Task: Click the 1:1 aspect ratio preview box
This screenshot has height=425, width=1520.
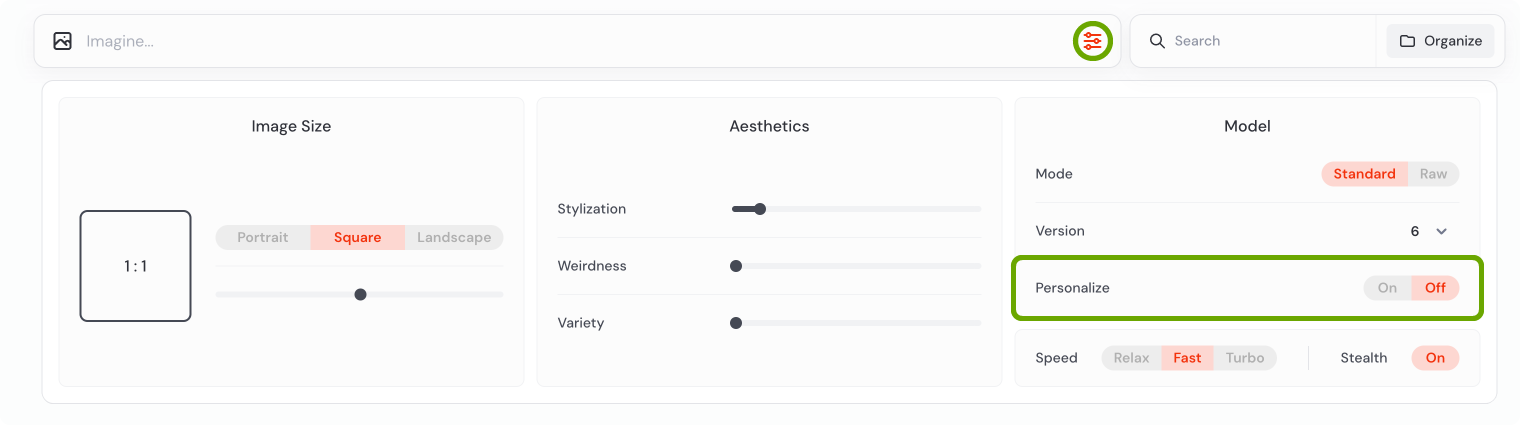Action: point(135,266)
